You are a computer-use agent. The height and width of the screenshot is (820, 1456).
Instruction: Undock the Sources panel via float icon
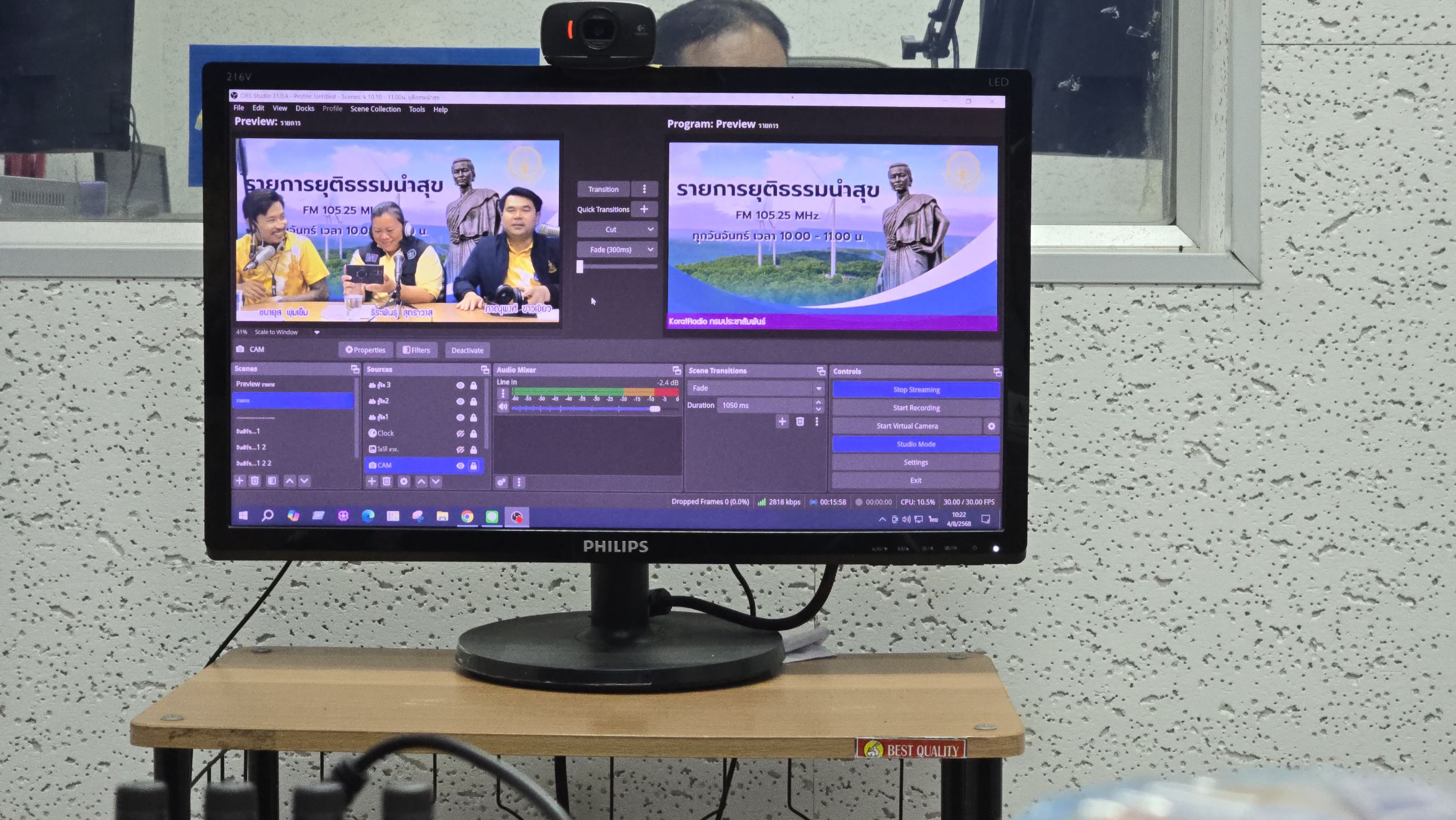click(x=485, y=369)
